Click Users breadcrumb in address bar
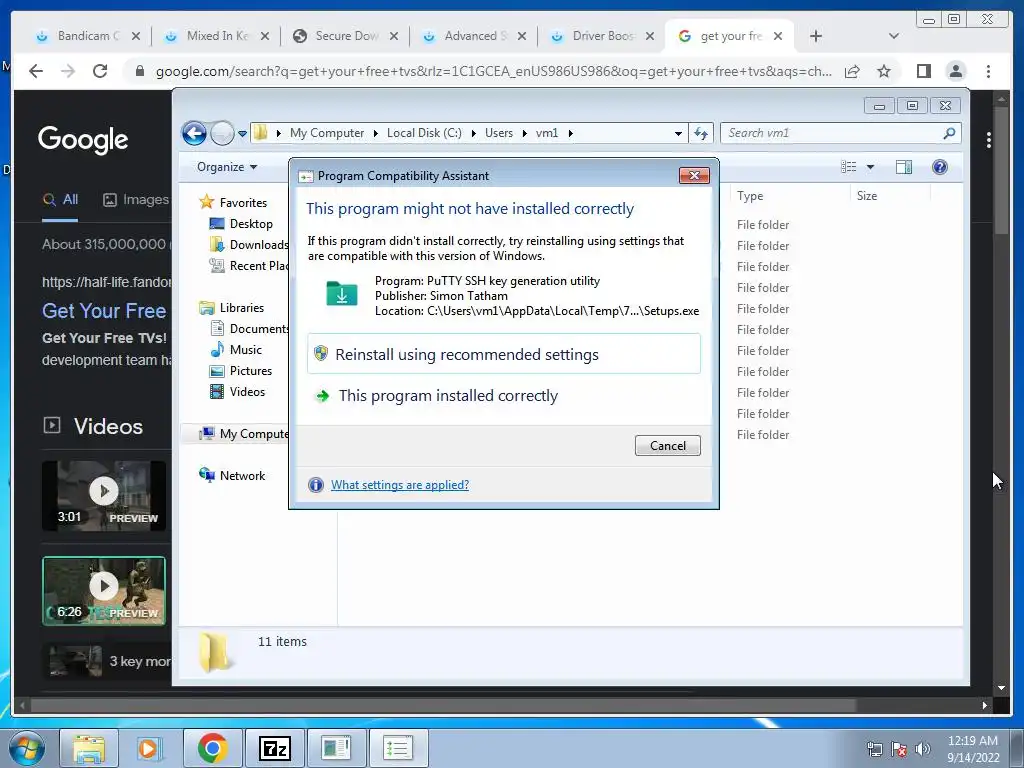Image resolution: width=1024 pixels, height=768 pixels. click(499, 133)
